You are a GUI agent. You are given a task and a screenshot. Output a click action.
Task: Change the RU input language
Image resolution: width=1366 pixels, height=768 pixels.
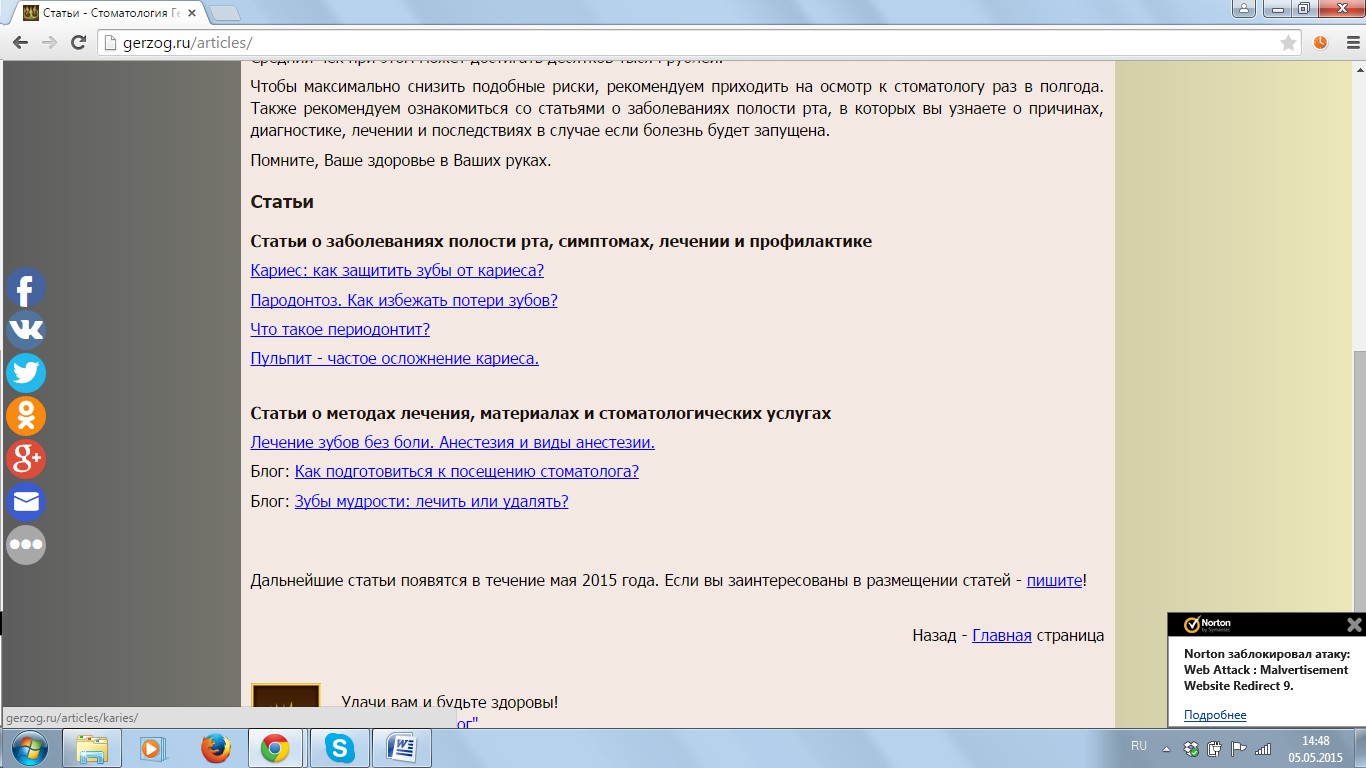[1139, 746]
